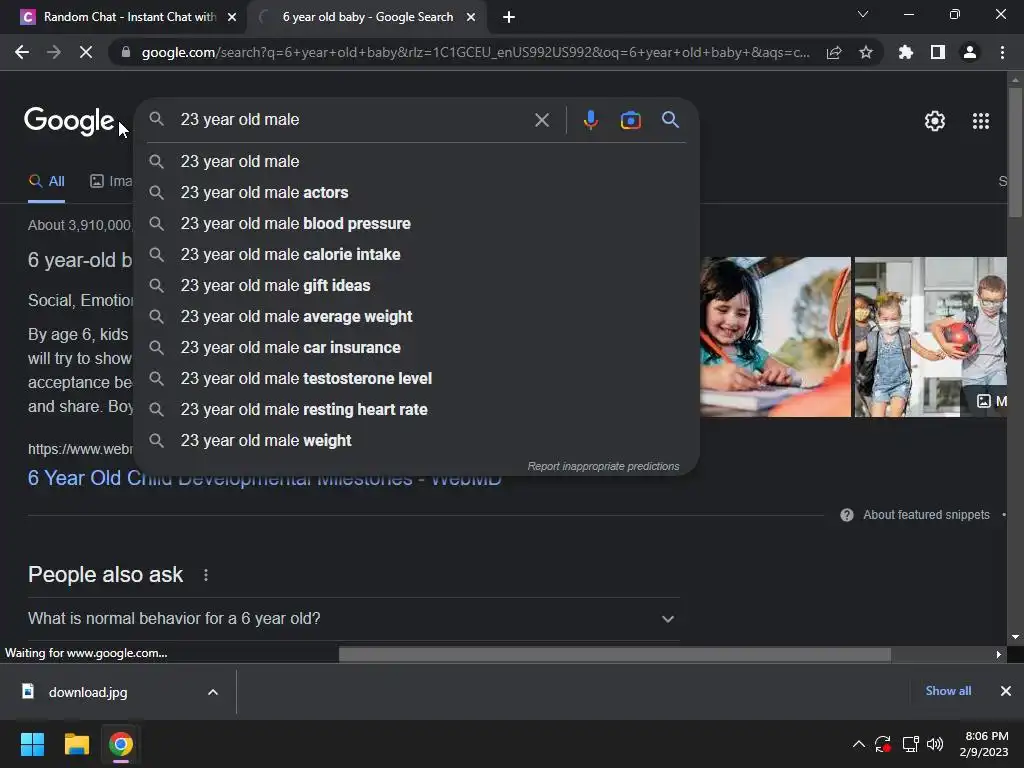The image size is (1024, 768).
Task: Click the horizontal scrollbar right arrow
Action: (998, 654)
